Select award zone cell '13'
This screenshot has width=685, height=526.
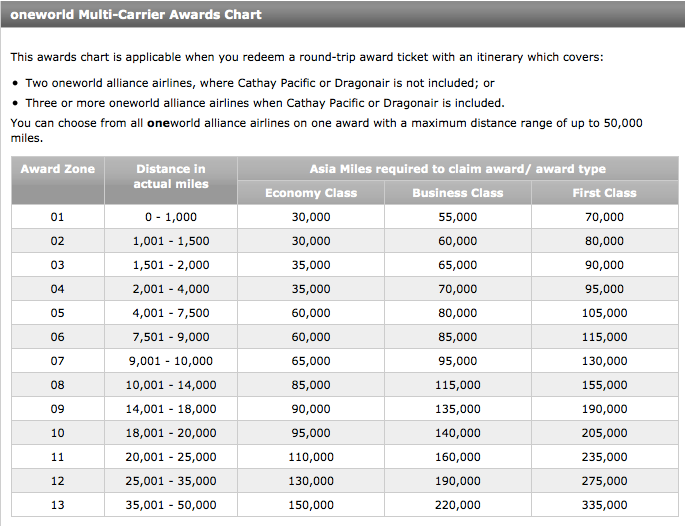coord(57,505)
